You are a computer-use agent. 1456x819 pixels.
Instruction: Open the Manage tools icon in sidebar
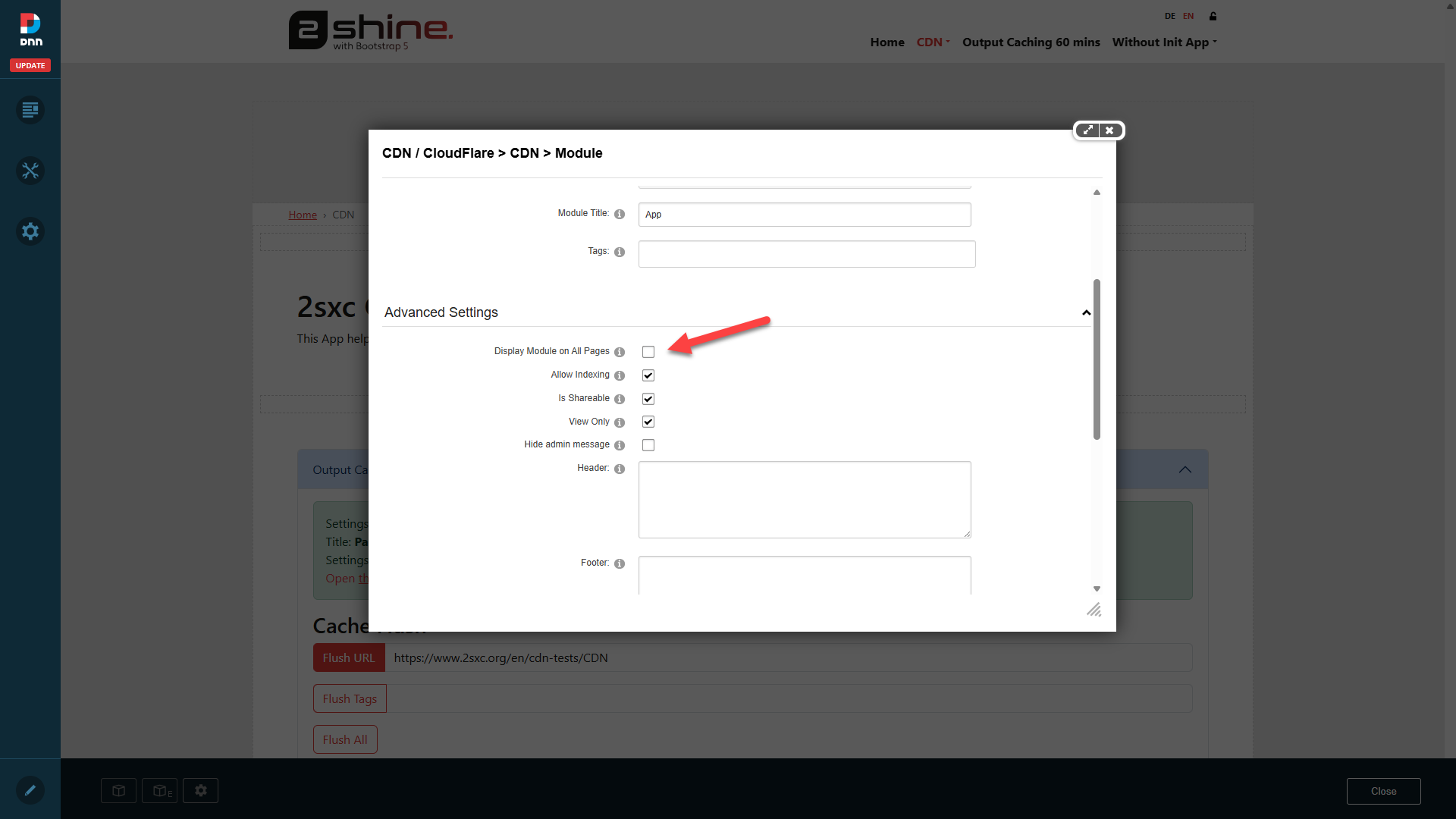30,171
